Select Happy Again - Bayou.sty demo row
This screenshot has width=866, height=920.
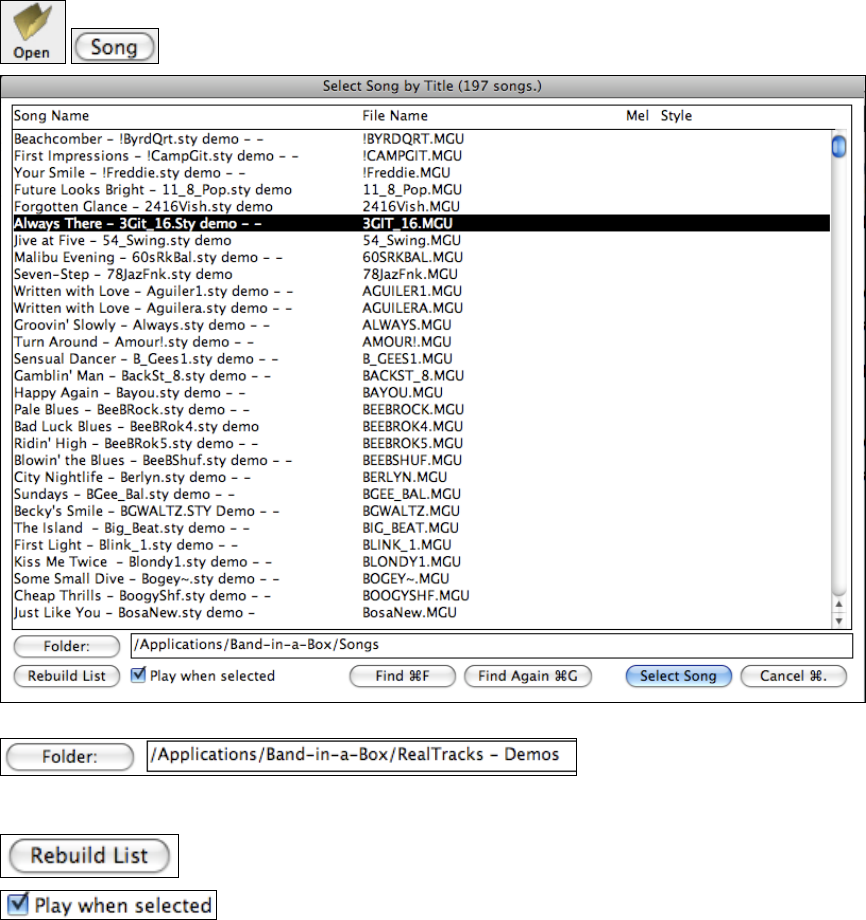[421, 393]
